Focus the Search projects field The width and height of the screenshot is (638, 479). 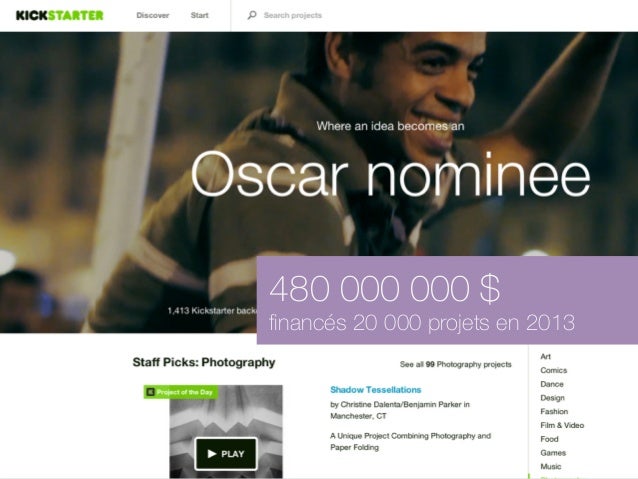coord(293,15)
